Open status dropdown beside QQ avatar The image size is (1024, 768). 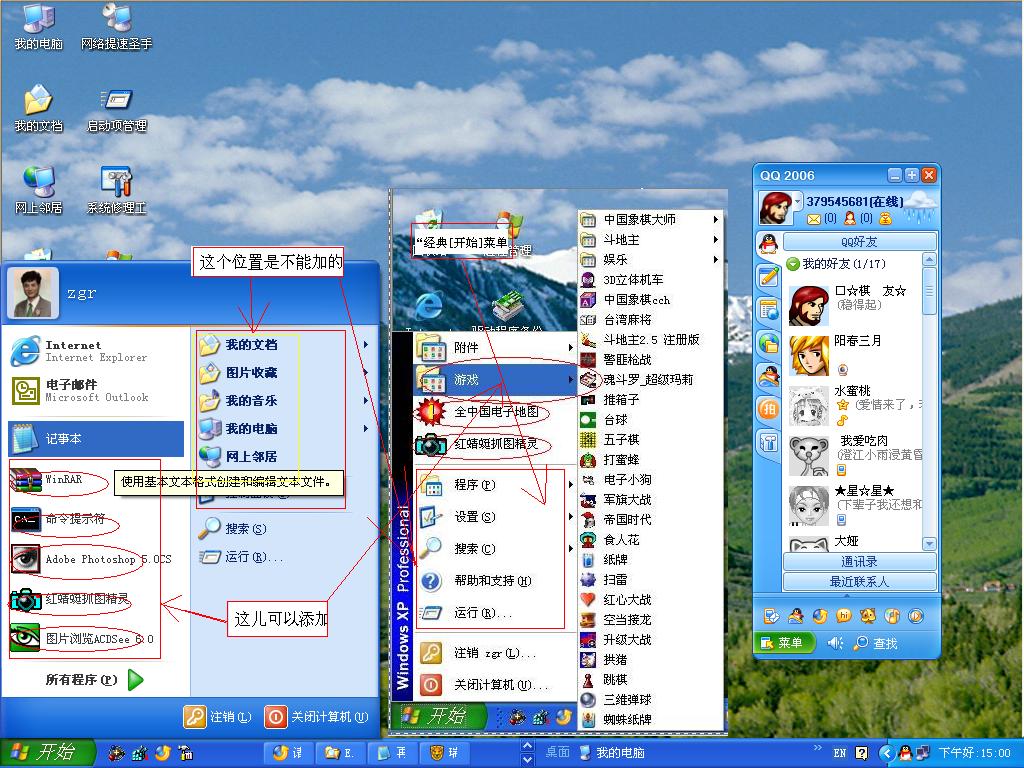(797, 200)
